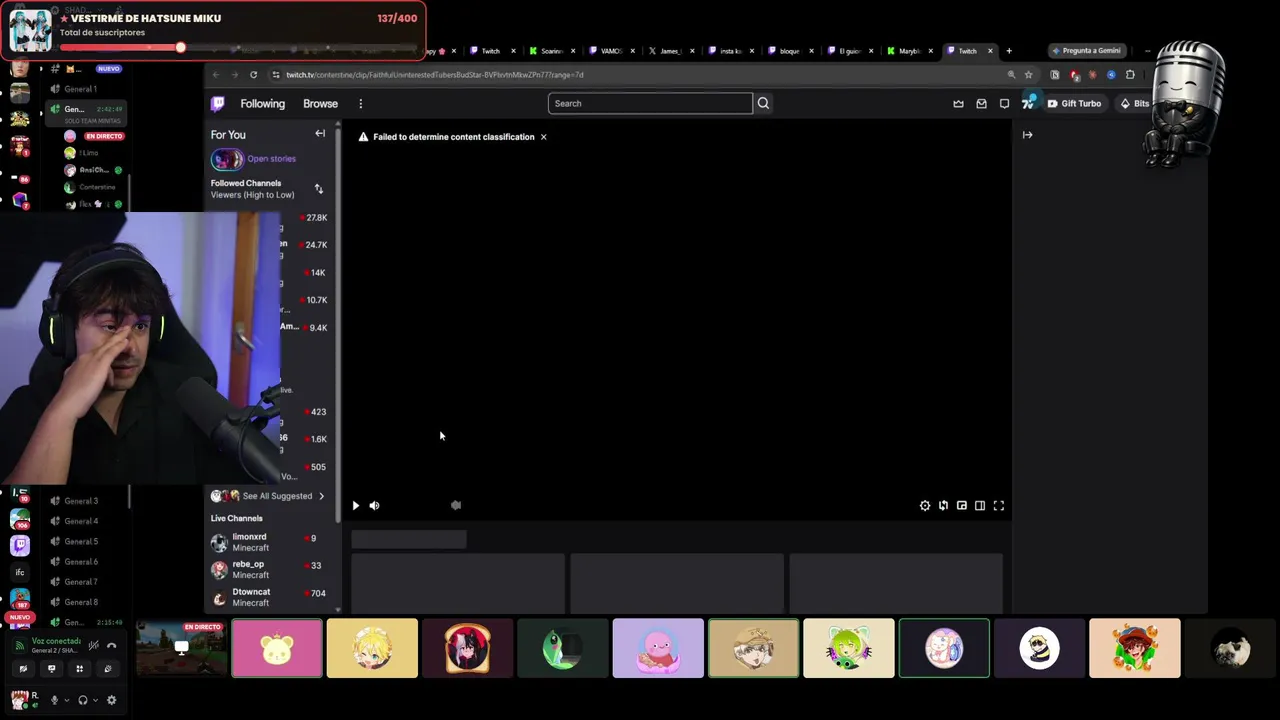1280x720 pixels.
Task: Open Discord activities launcher icon
Action: pos(80,669)
